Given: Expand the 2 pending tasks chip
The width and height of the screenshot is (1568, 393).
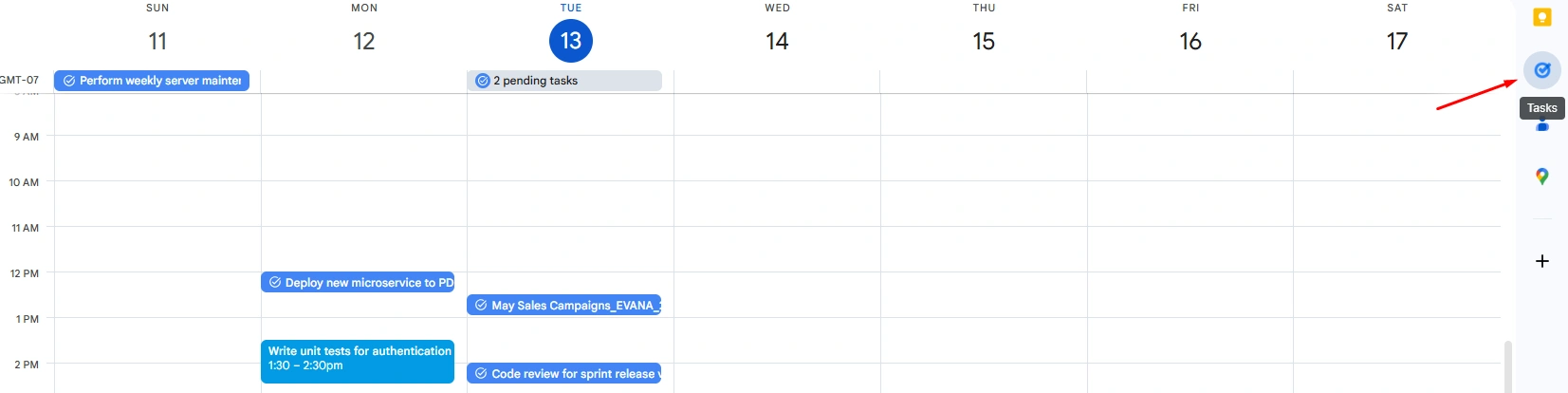Looking at the screenshot, I should point(563,81).
